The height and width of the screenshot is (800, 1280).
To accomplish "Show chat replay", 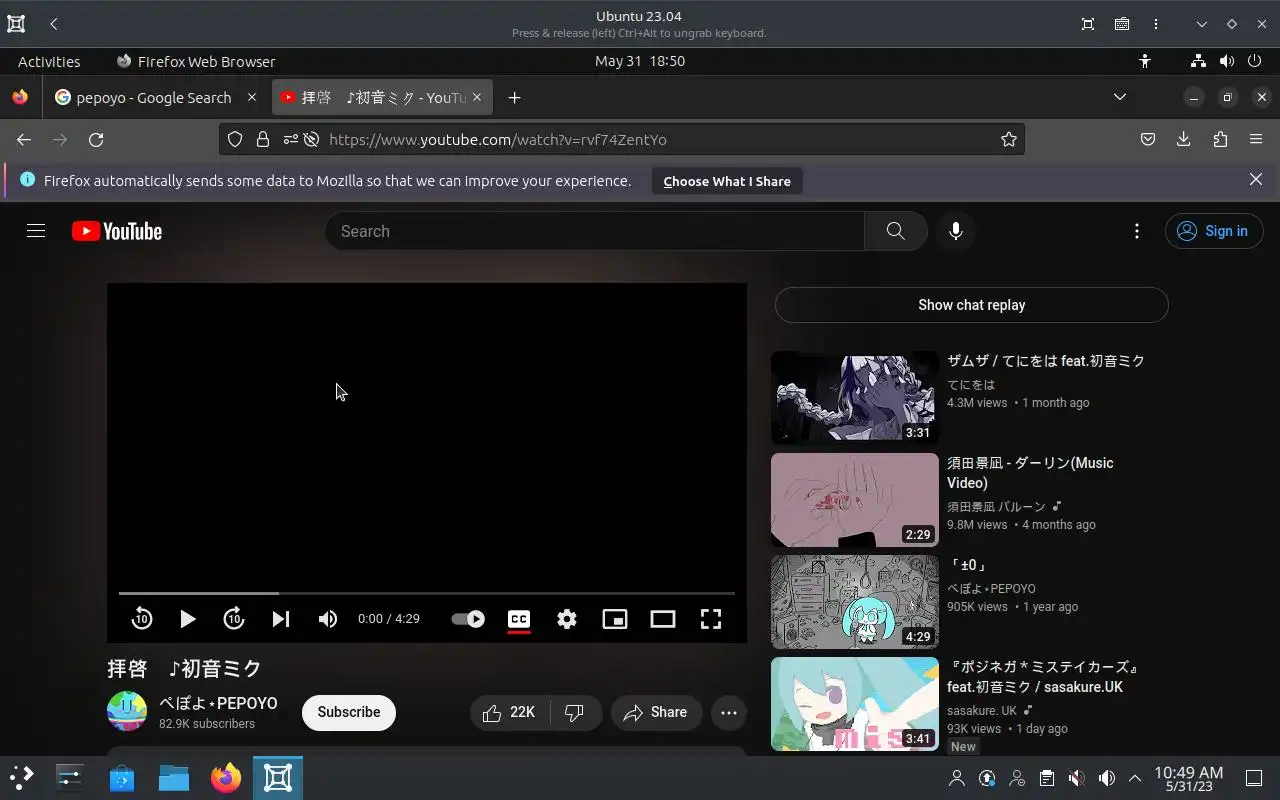I will click(971, 305).
